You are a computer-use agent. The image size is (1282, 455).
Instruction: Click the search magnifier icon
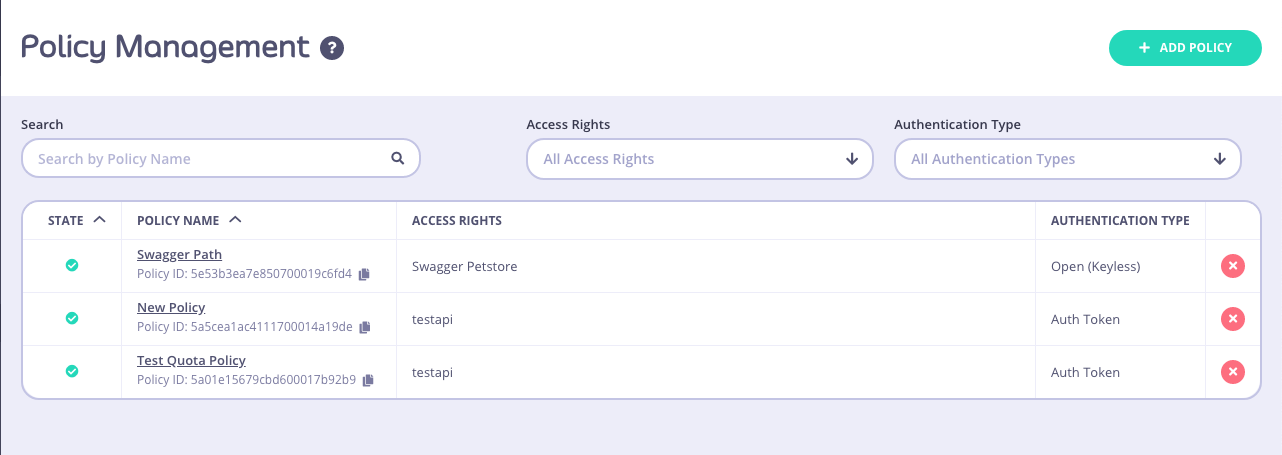tap(397, 158)
